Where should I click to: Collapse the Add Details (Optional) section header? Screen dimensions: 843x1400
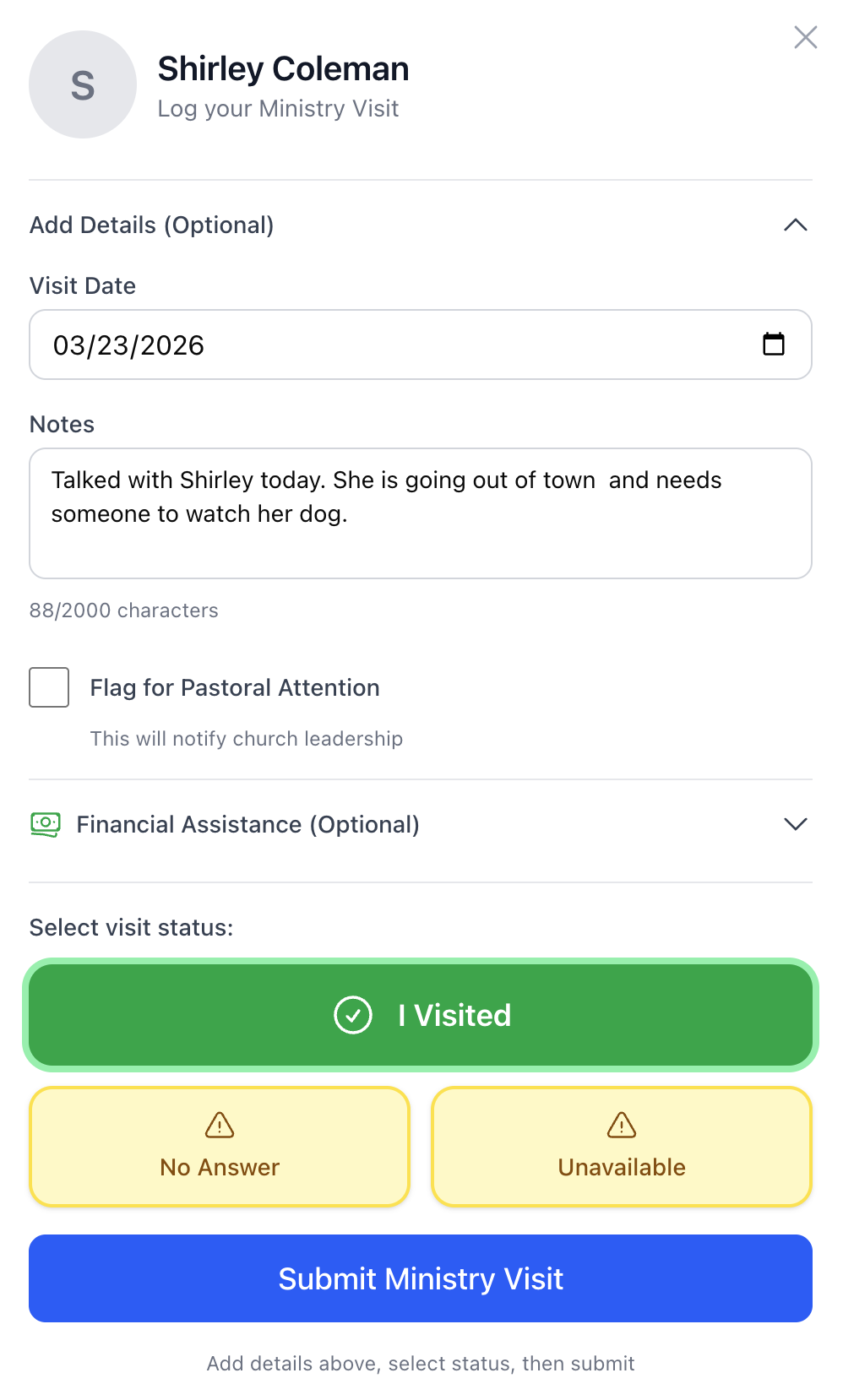coord(152,225)
